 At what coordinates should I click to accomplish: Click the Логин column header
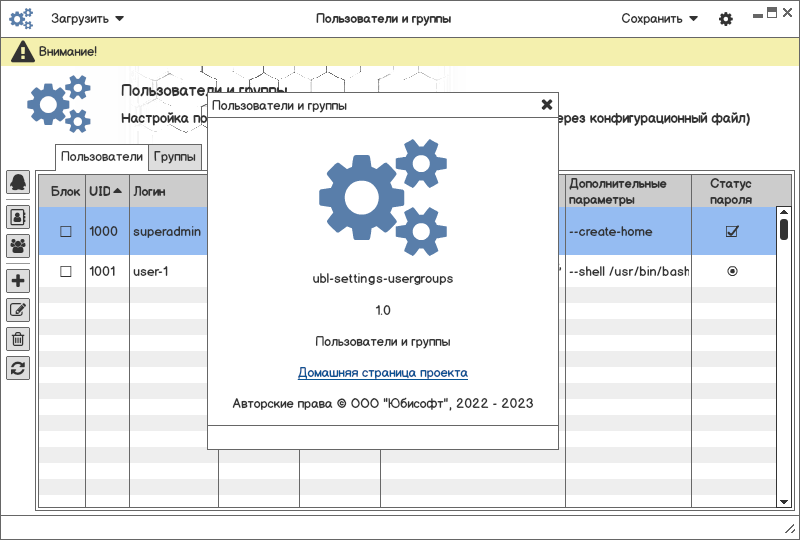point(168,191)
